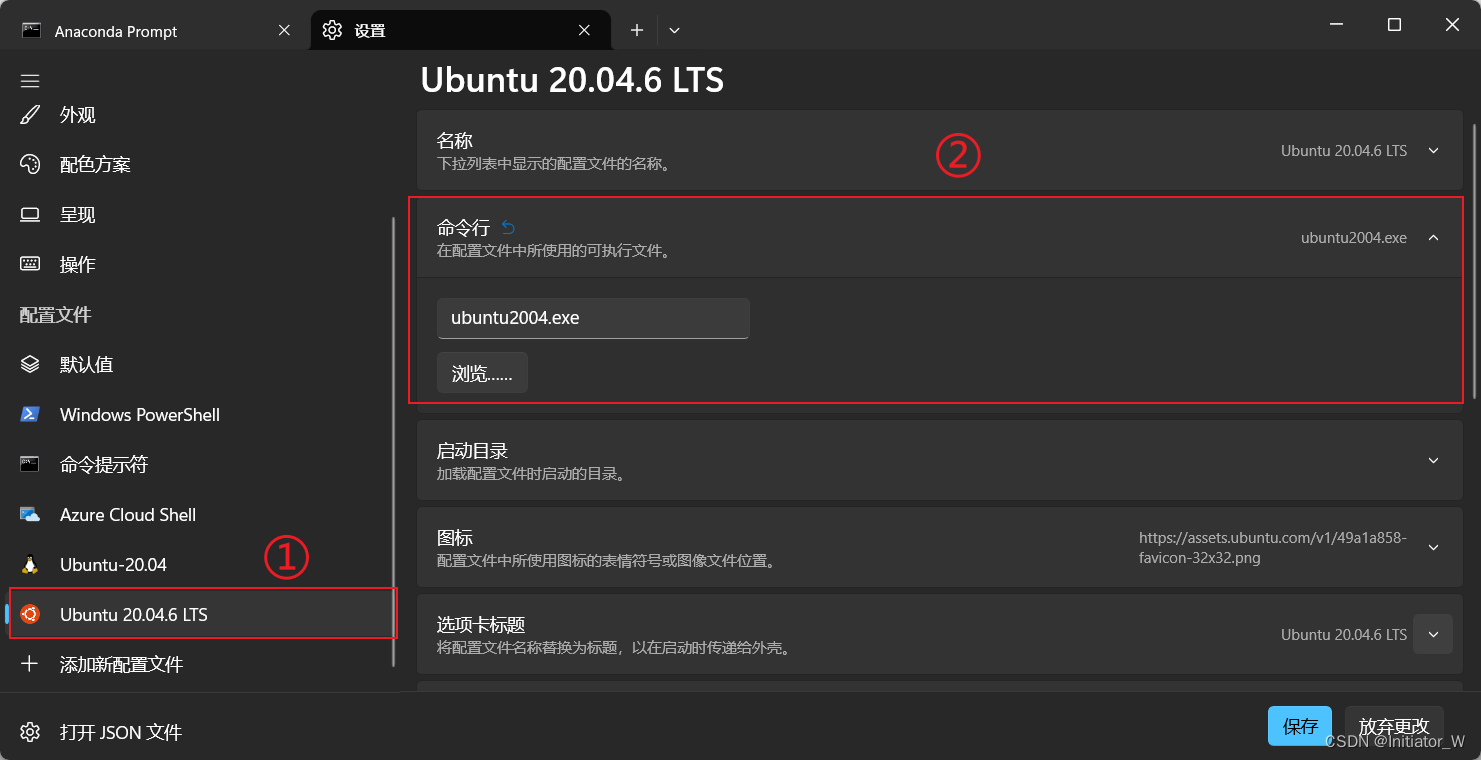Image resolution: width=1481 pixels, height=760 pixels.
Task: Click the ubuntu2004.exe input field
Action: (x=593, y=318)
